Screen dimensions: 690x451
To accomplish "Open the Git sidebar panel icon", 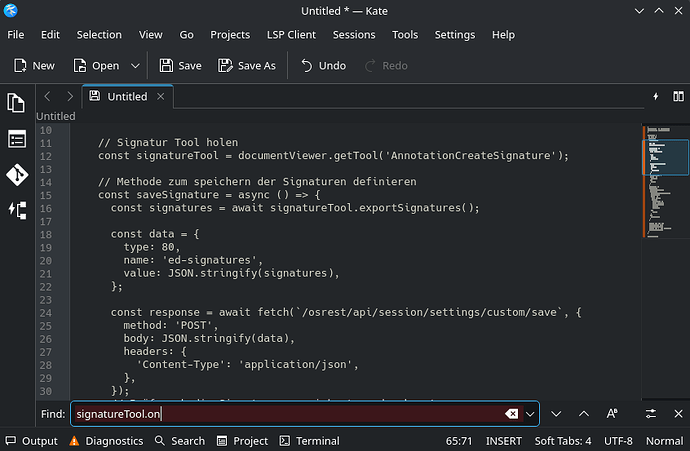I will (x=17, y=175).
